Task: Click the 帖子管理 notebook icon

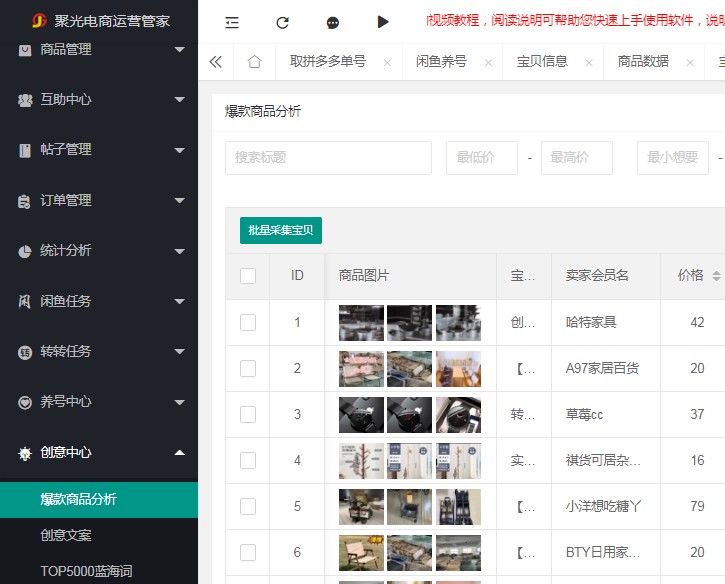Action: (25, 150)
